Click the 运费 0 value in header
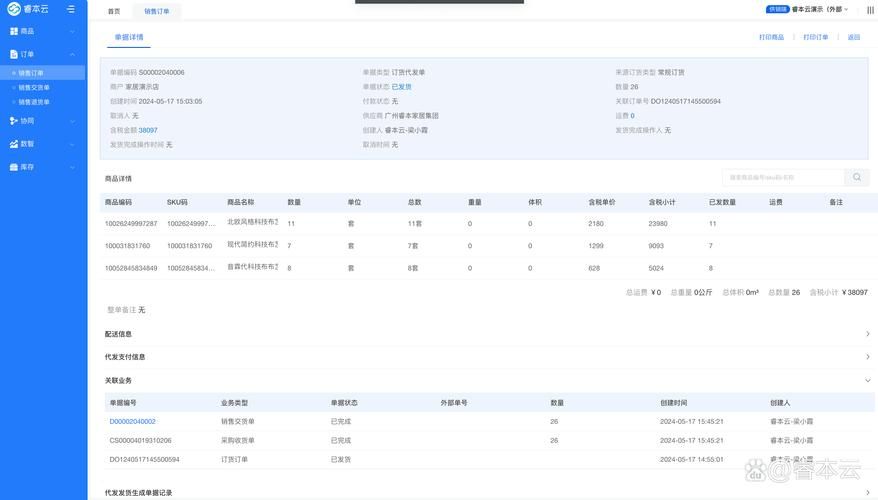This screenshot has width=878, height=500. (x=633, y=115)
